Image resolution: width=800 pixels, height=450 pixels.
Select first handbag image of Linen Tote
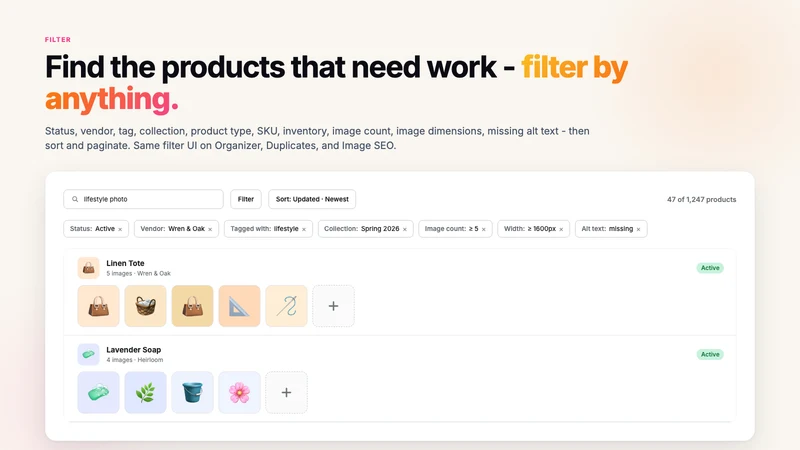(x=98, y=306)
